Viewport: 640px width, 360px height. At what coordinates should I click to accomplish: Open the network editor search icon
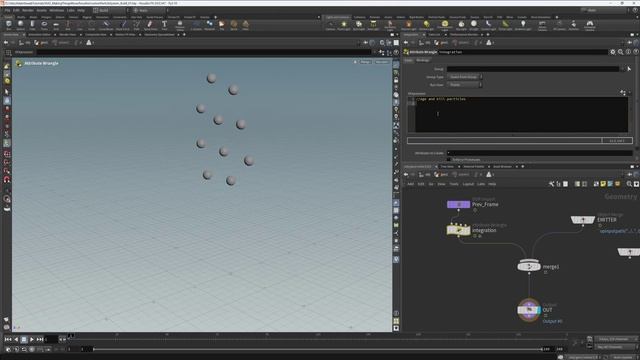[629, 184]
